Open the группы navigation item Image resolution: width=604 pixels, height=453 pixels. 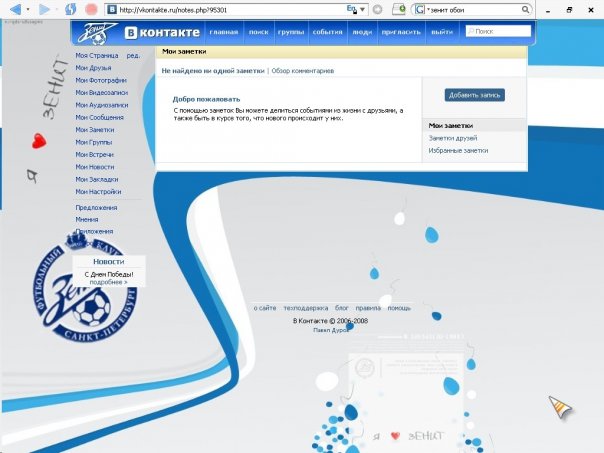[x=291, y=32]
